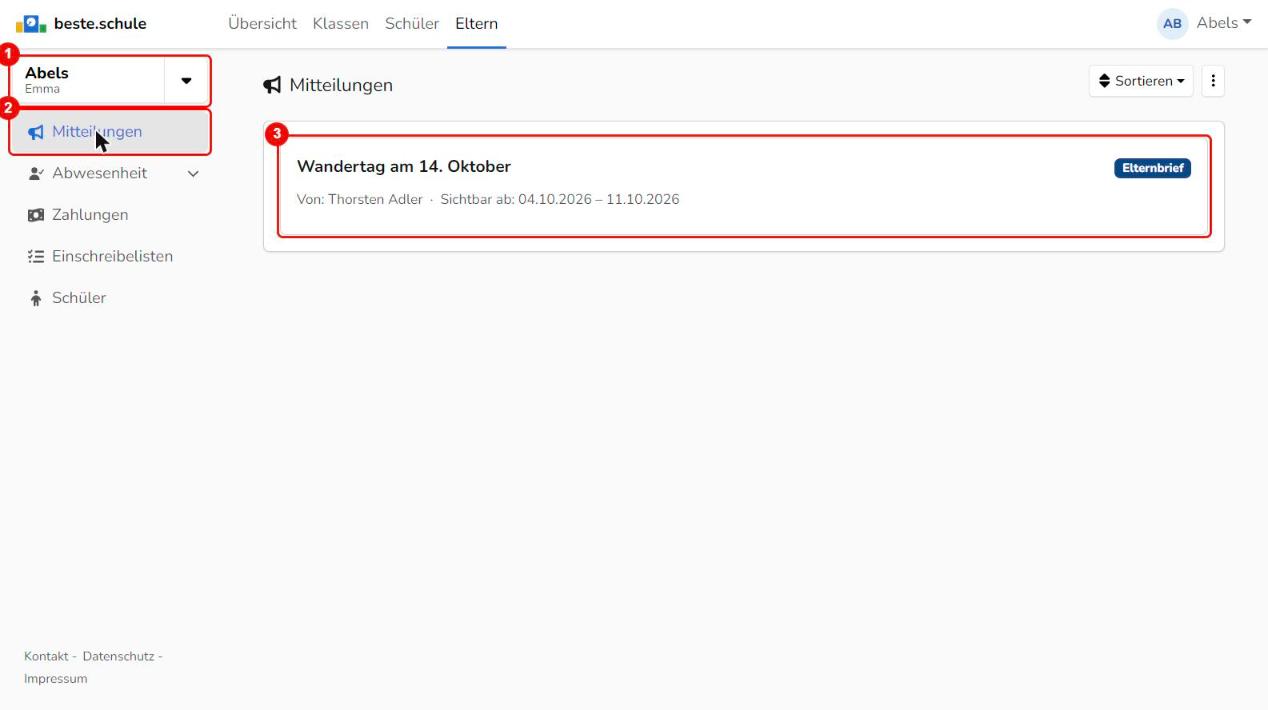This screenshot has height=710, width=1268.
Task: Click the beste.schule logo icon
Action: [x=30, y=23]
